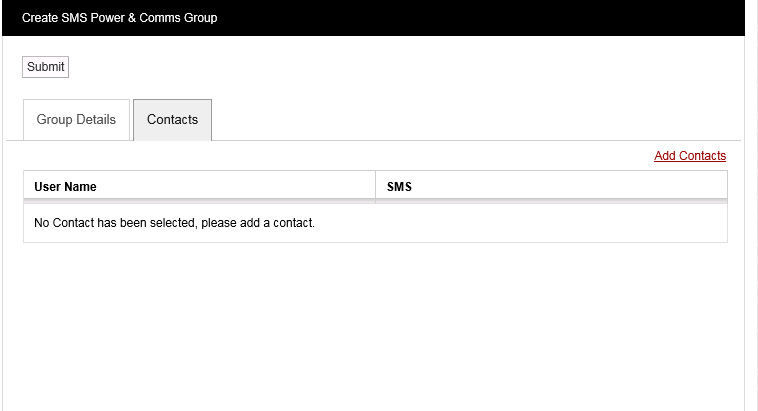
Task: Submit the new SMS group form
Action: click(45, 67)
